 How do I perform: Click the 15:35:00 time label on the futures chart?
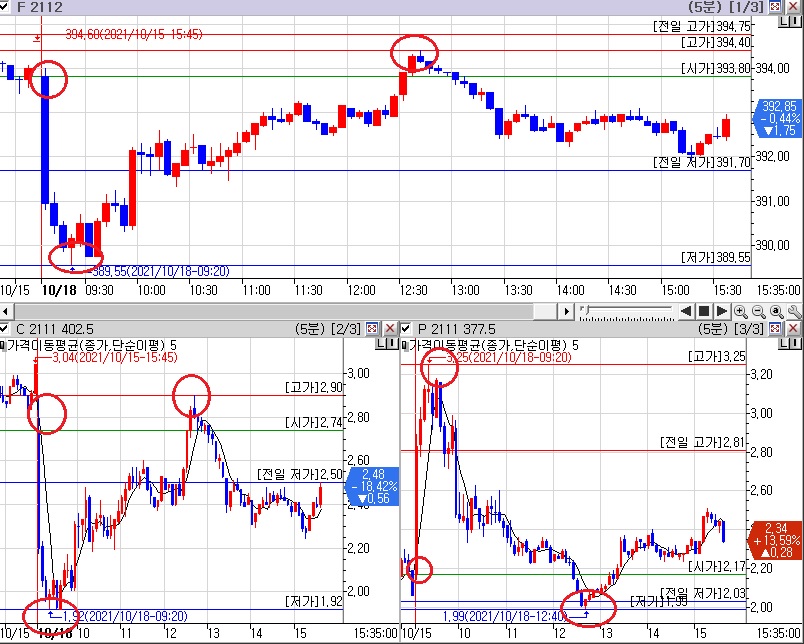778,291
